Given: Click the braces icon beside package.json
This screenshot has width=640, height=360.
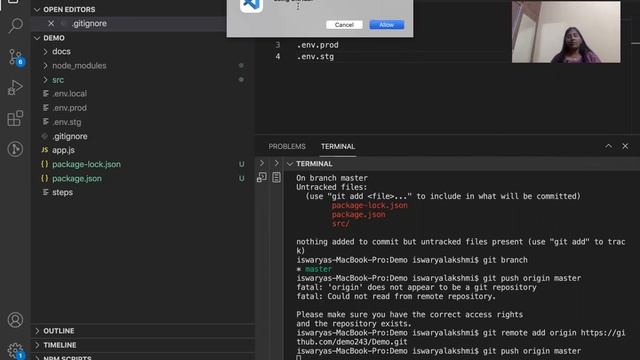Looking at the screenshot, I should pyautogui.click(x=44, y=178).
